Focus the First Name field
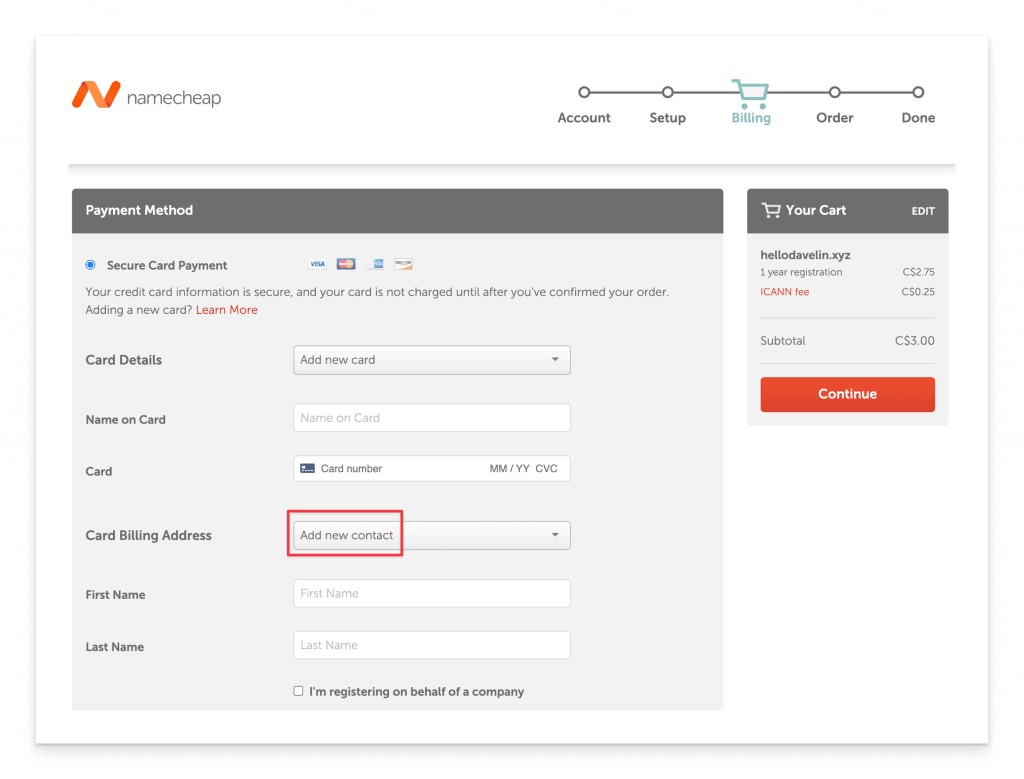This screenshot has height=779, width=1024. click(432, 594)
